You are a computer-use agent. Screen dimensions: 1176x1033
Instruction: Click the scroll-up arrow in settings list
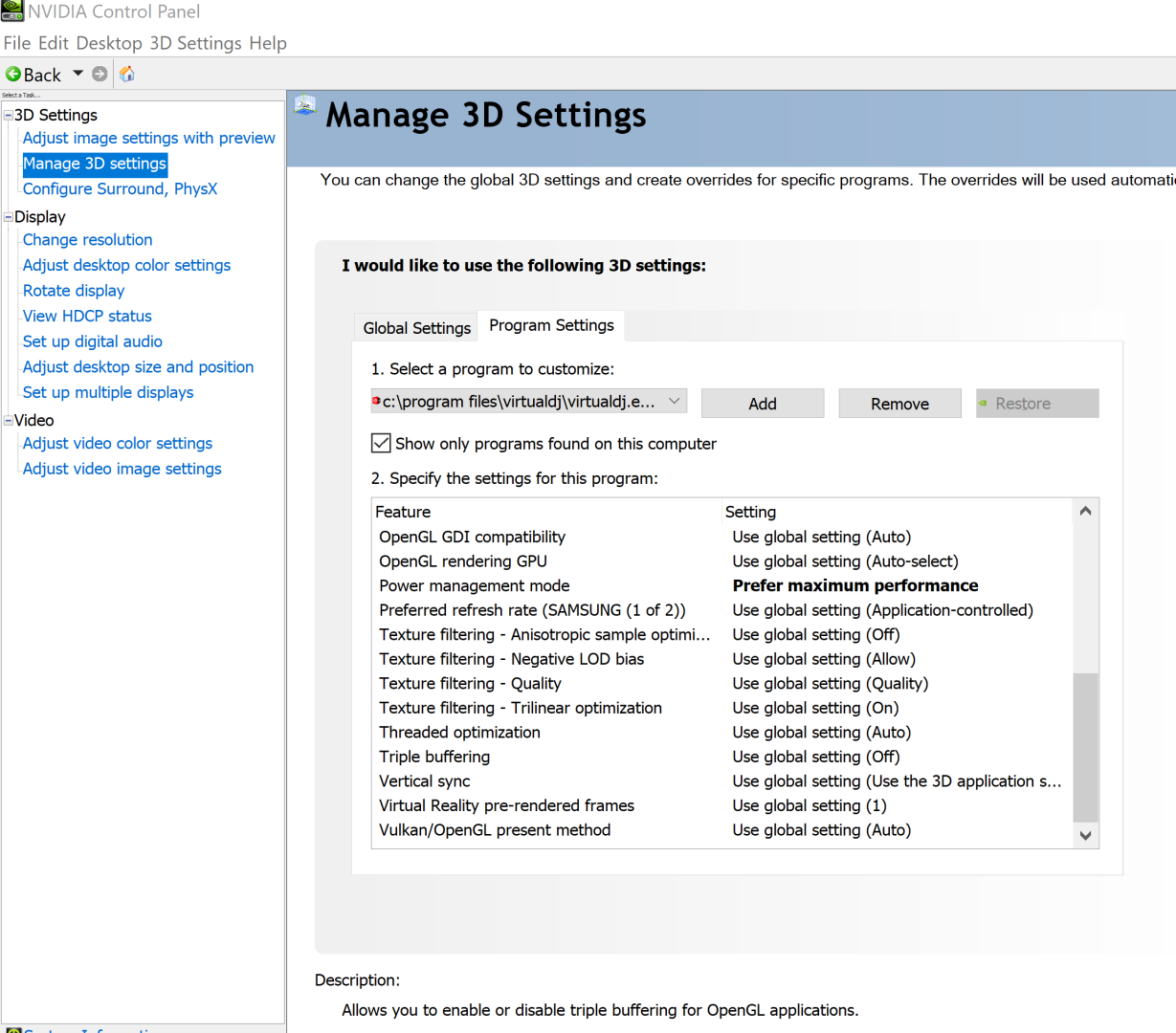[x=1085, y=511]
